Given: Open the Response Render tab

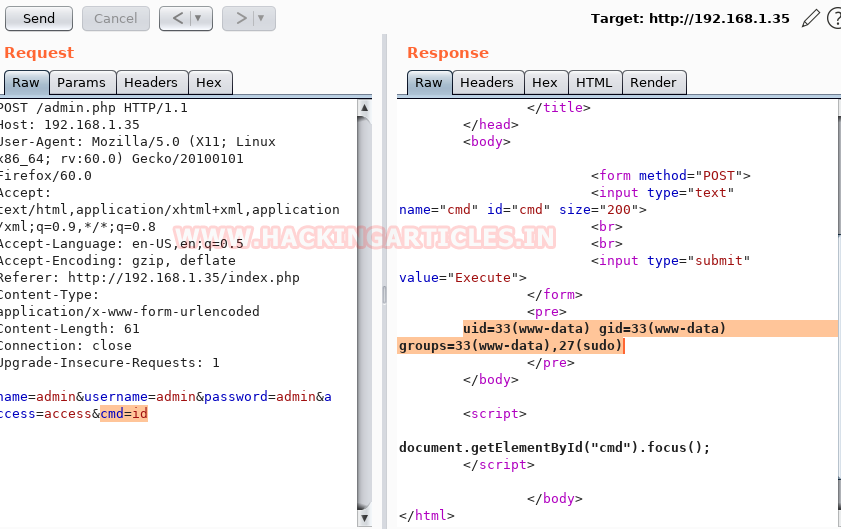Looking at the screenshot, I should click(653, 83).
